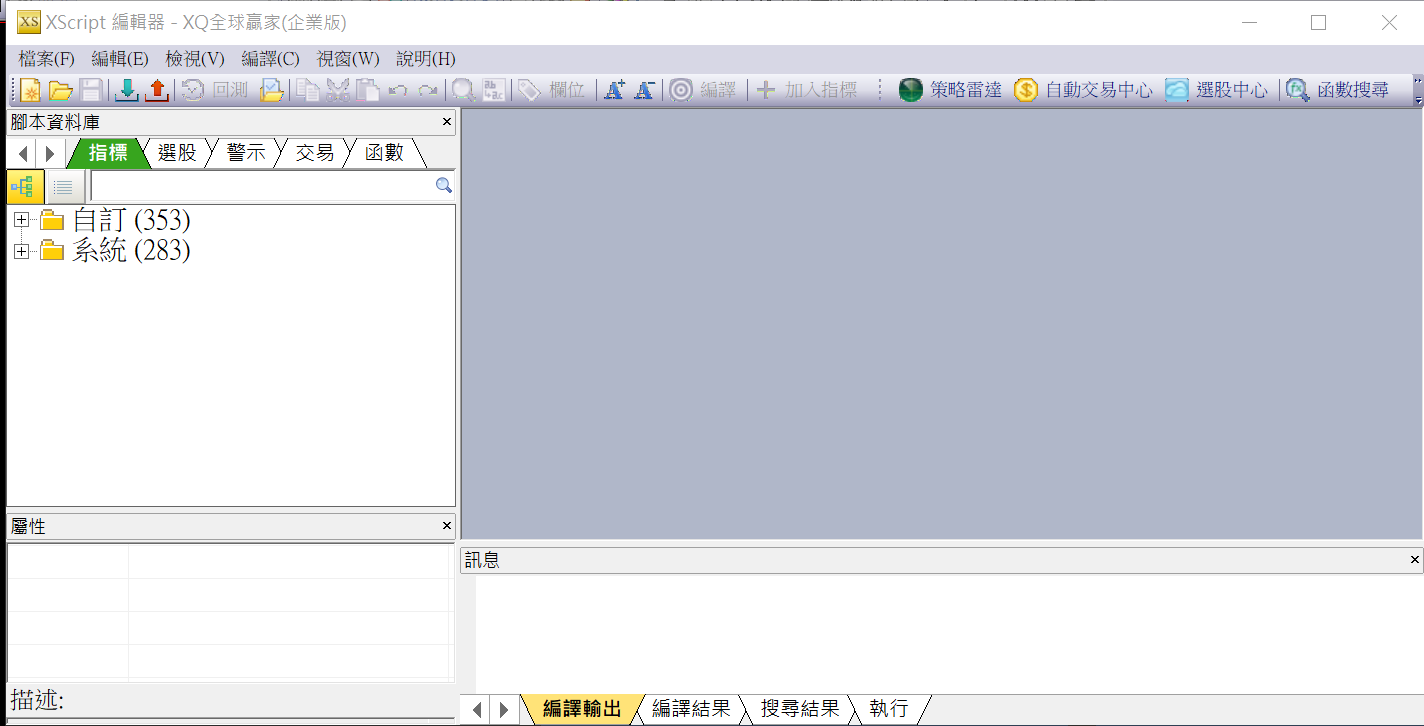
Task: Click the Find magnifier icon in toolbar
Action: (x=463, y=90)
